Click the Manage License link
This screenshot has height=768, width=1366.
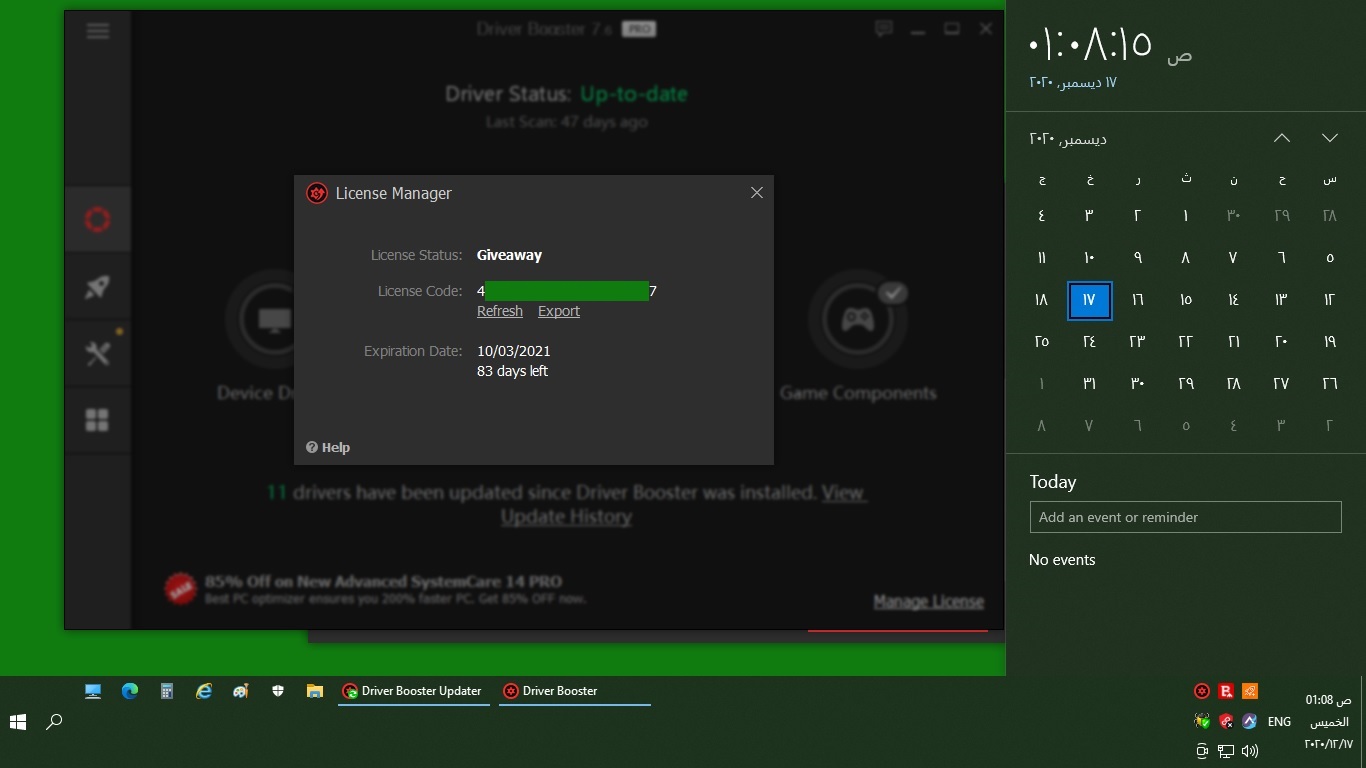coord(929,602)
